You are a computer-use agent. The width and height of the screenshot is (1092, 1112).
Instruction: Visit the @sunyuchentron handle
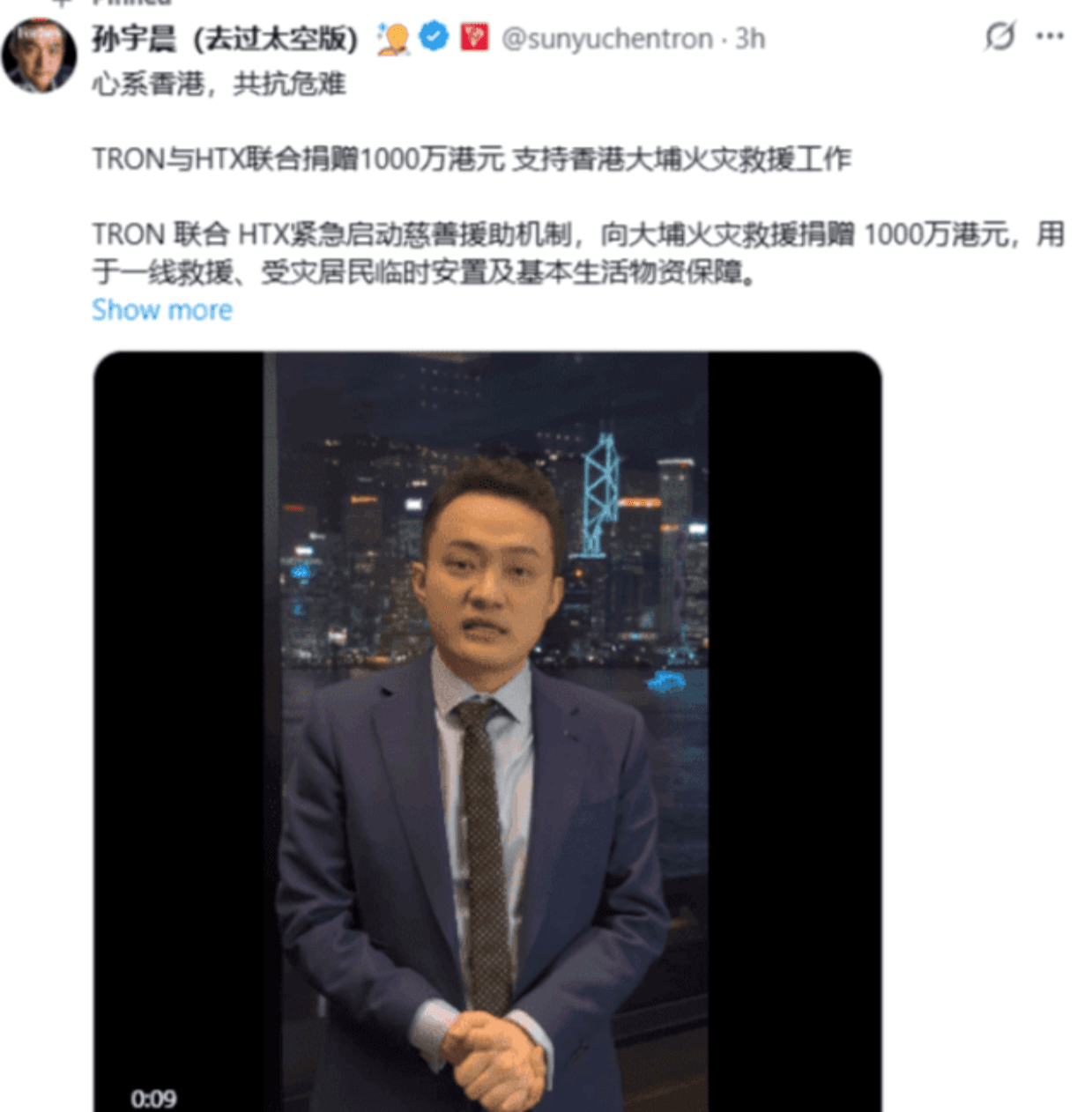[607, 39]
